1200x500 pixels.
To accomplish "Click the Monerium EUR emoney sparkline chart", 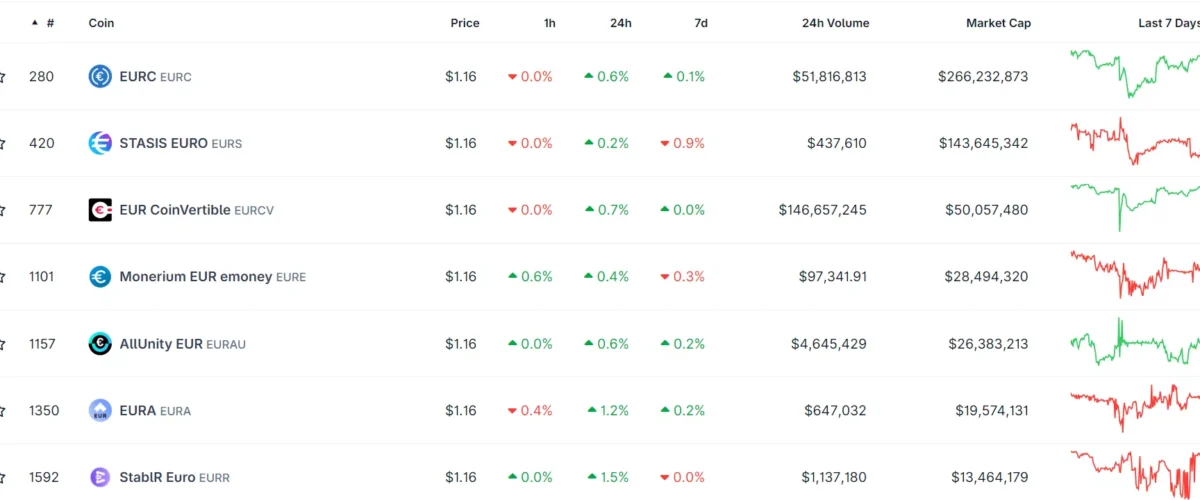I will click(x=1134, y=274).
